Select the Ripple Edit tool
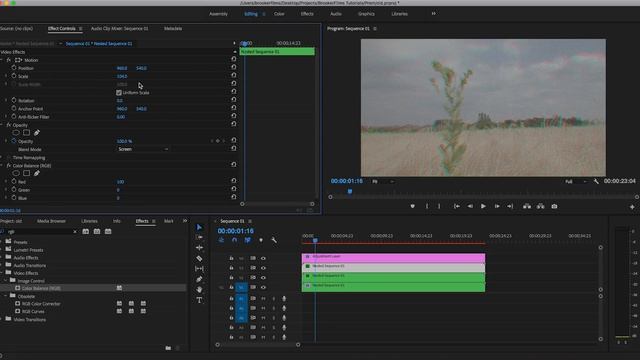Screen dimensions: 640x360 (199, 248)
